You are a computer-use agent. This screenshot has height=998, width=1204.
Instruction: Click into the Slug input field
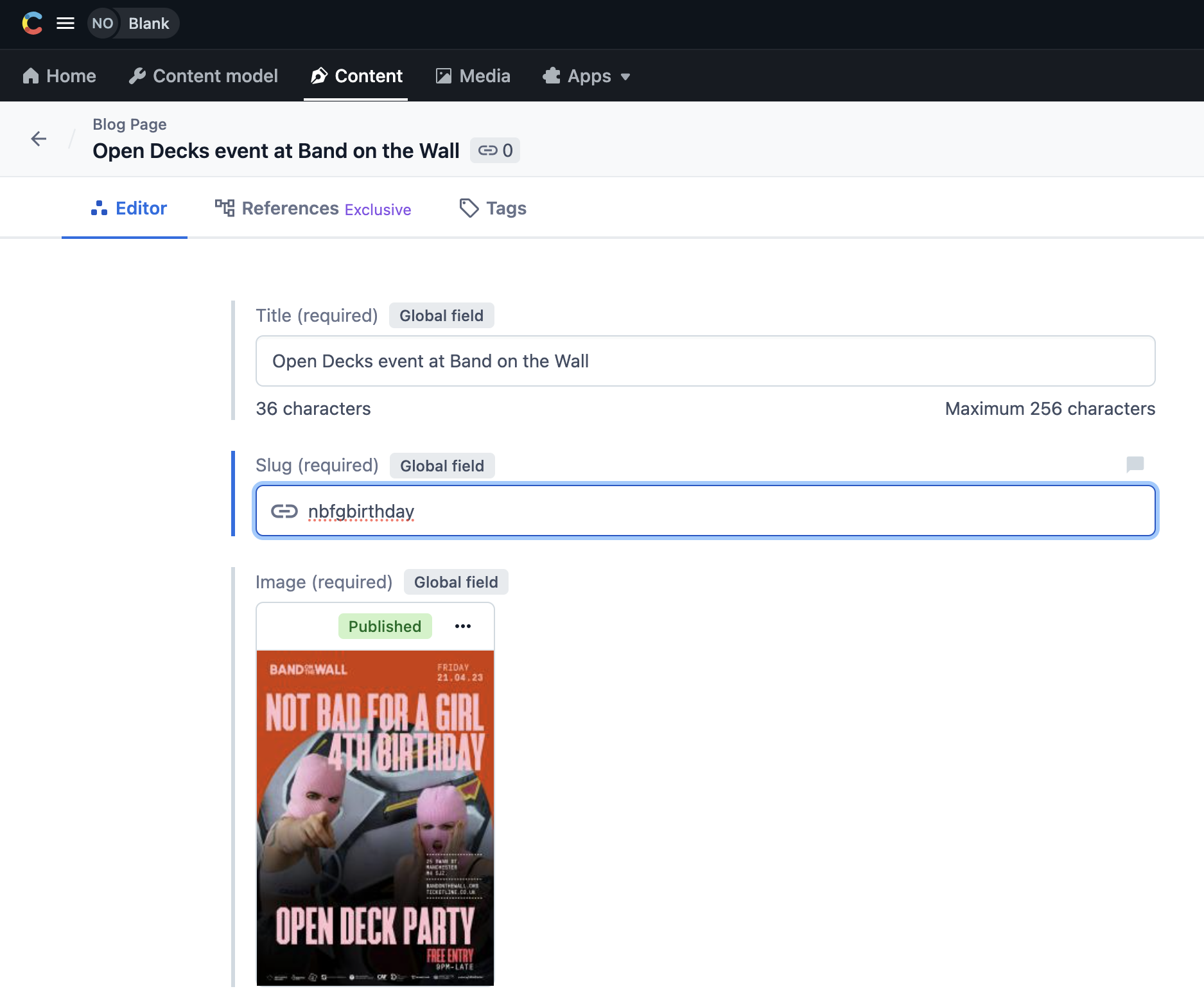click(706, 511)
